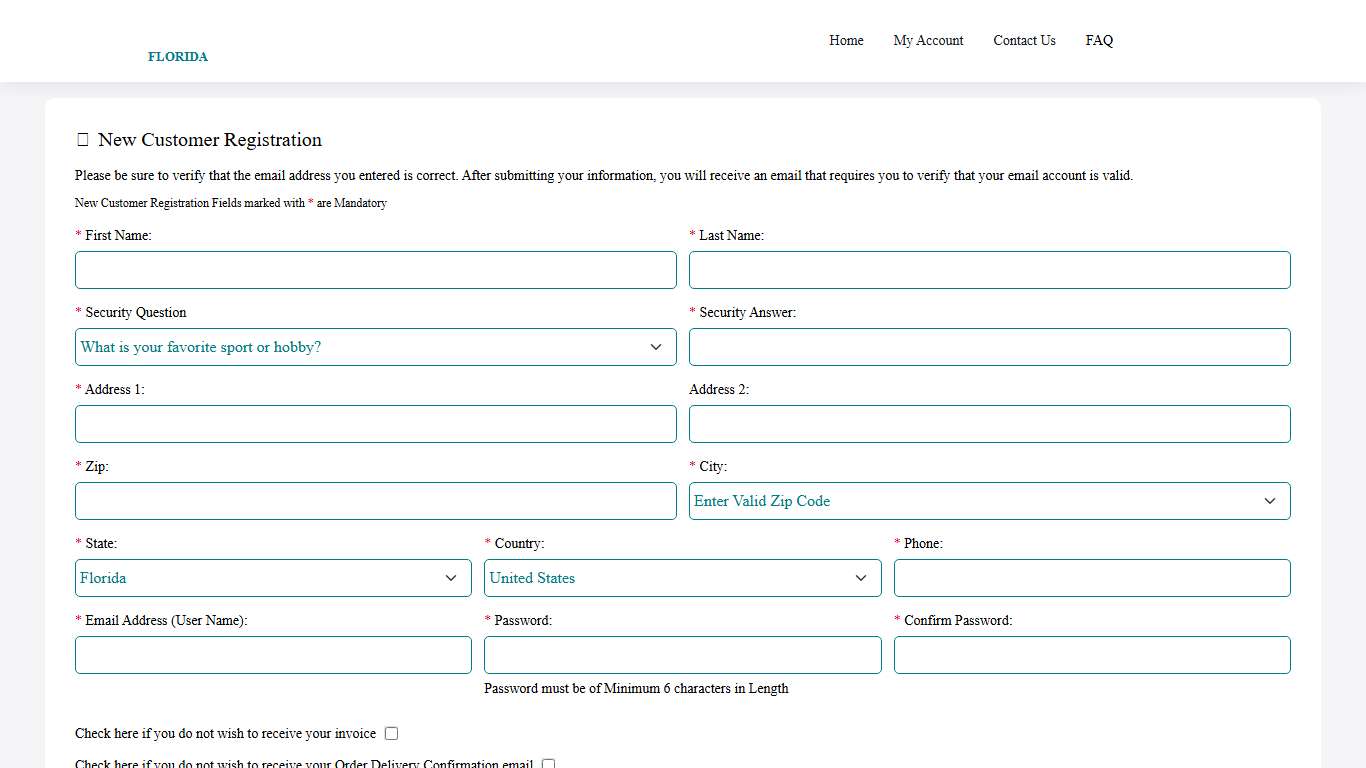This screenshot has width=1366, height=768.
Task: Open the State dropdown showing Florida
Action: (272, 577)
